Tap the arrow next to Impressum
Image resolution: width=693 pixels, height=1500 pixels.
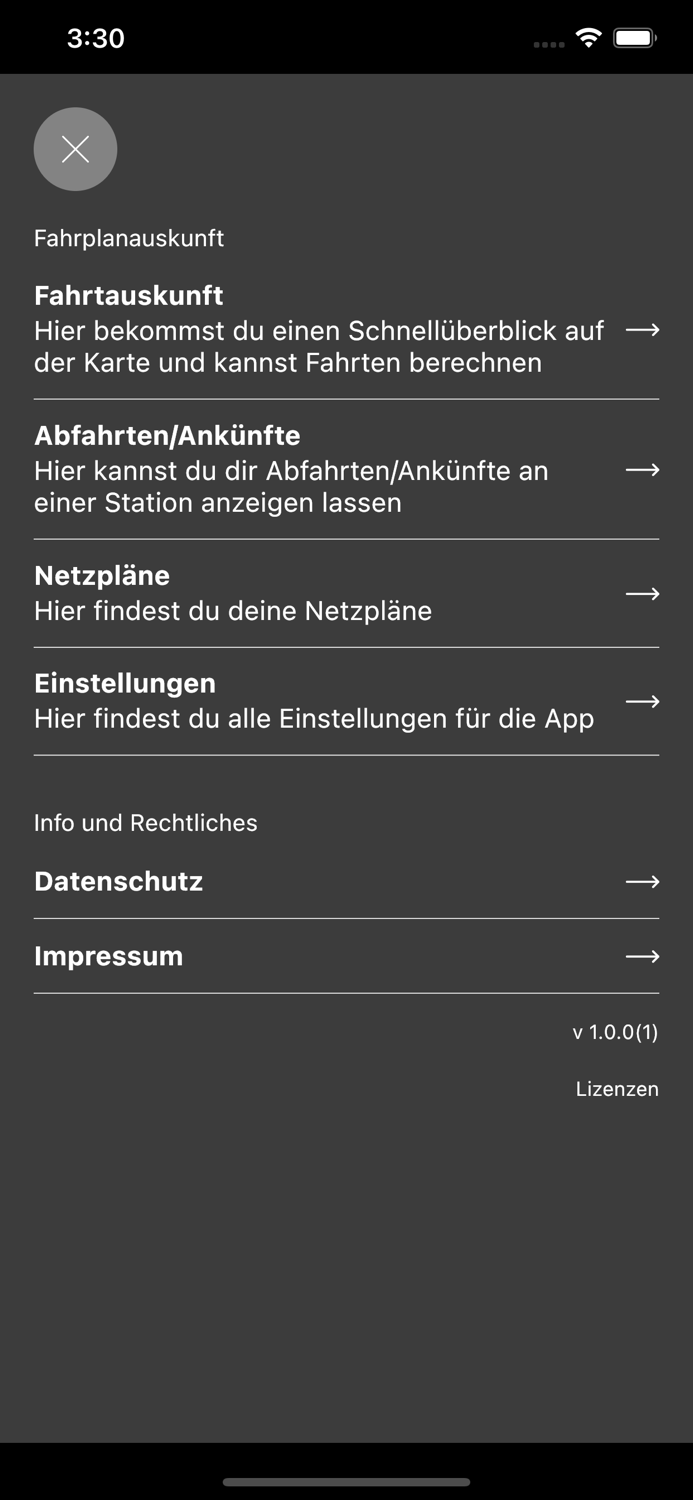coord(641,955)
